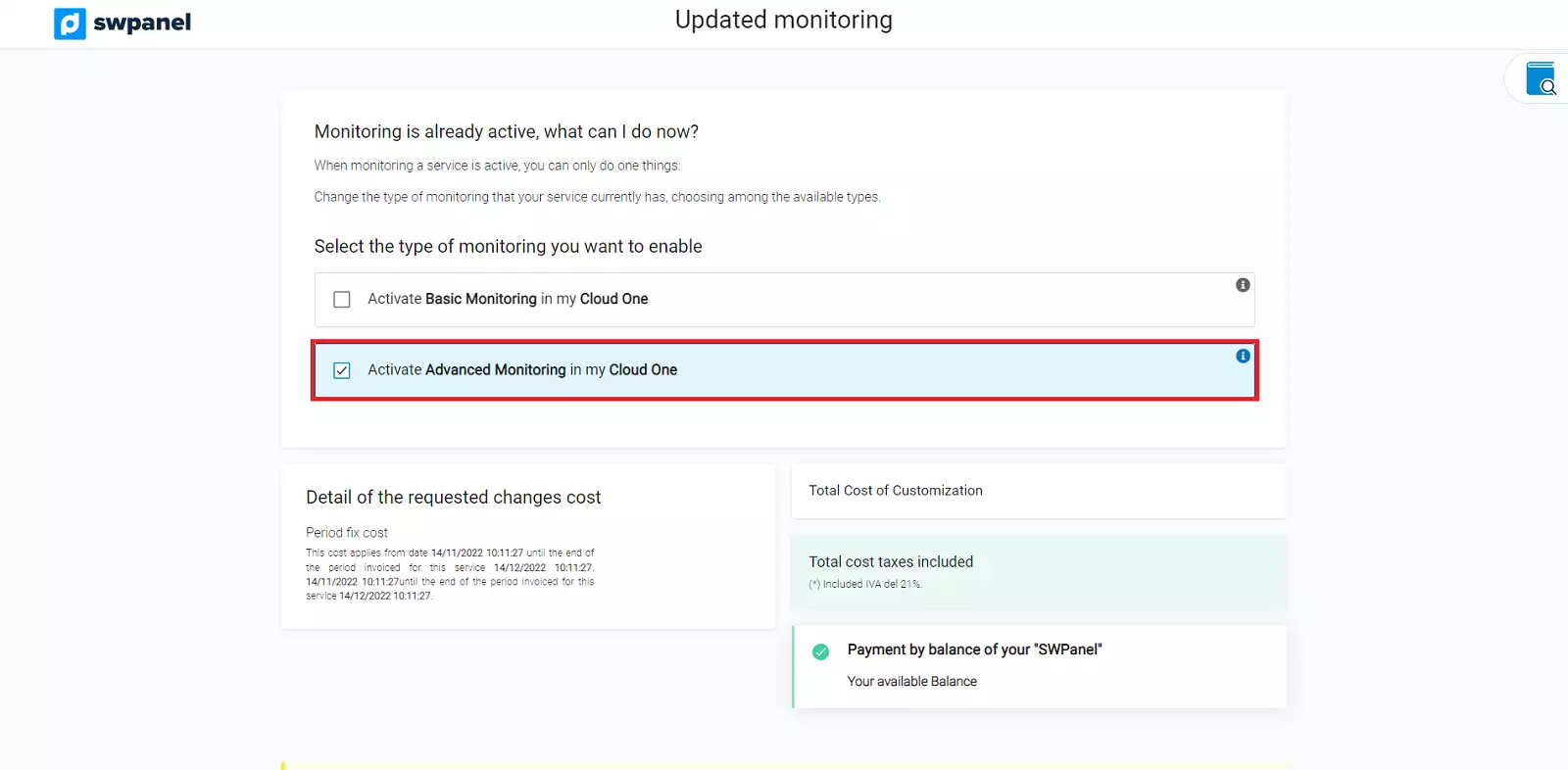Click 'Your available Balance' text
Screen dimensions: 1568x770
click(911, 682)
